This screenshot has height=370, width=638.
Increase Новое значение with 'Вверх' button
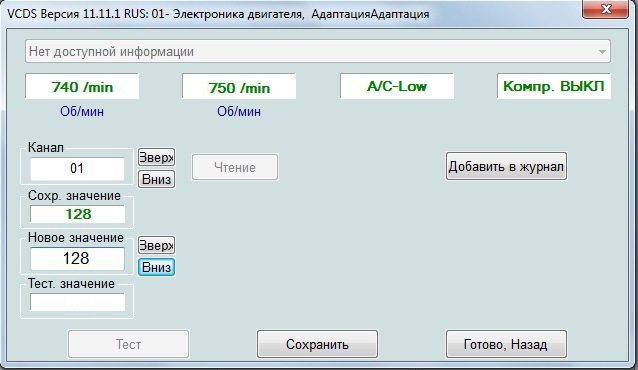pos(157,245)
